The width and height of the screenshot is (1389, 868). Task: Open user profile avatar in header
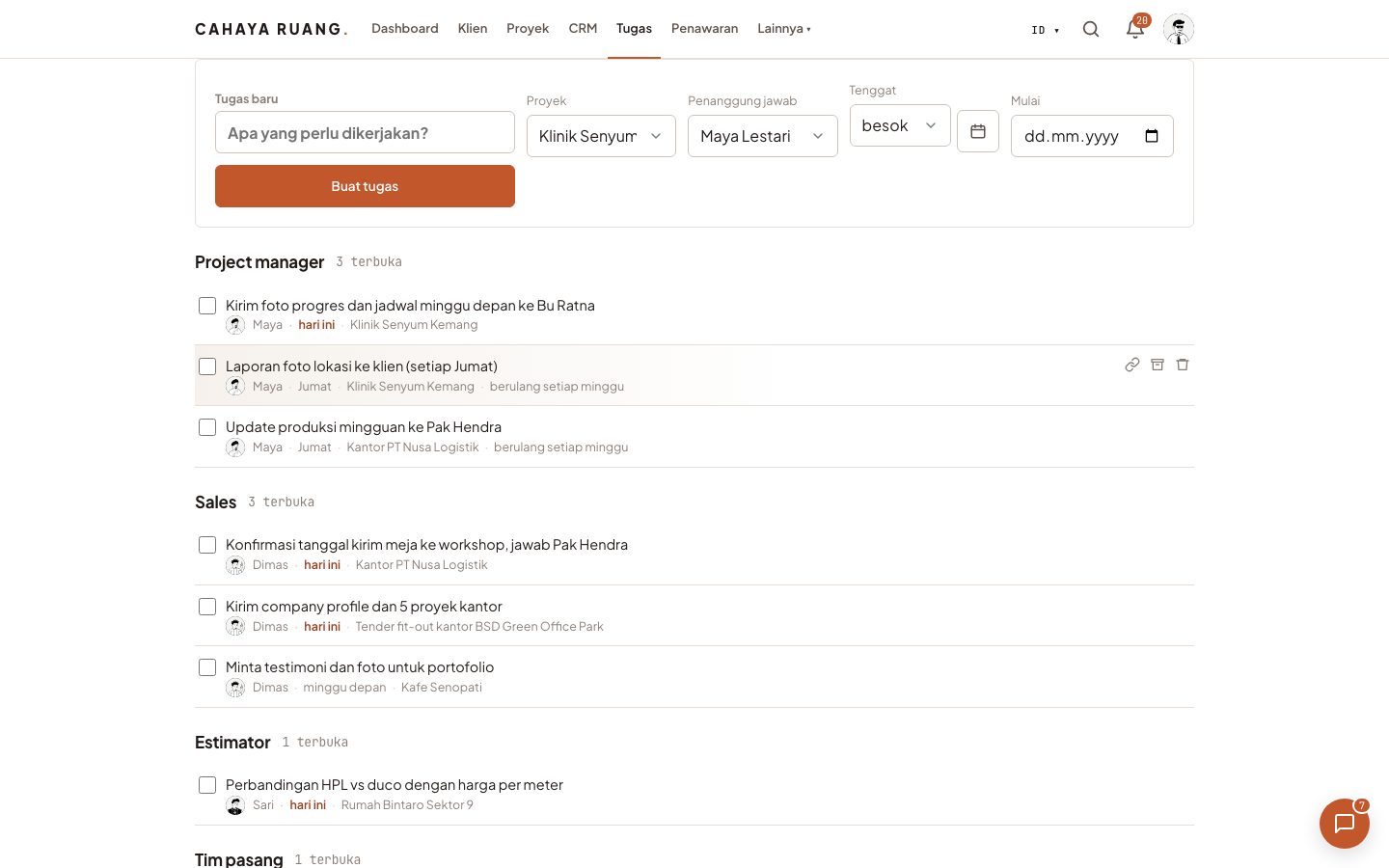tap(1179, 29)
